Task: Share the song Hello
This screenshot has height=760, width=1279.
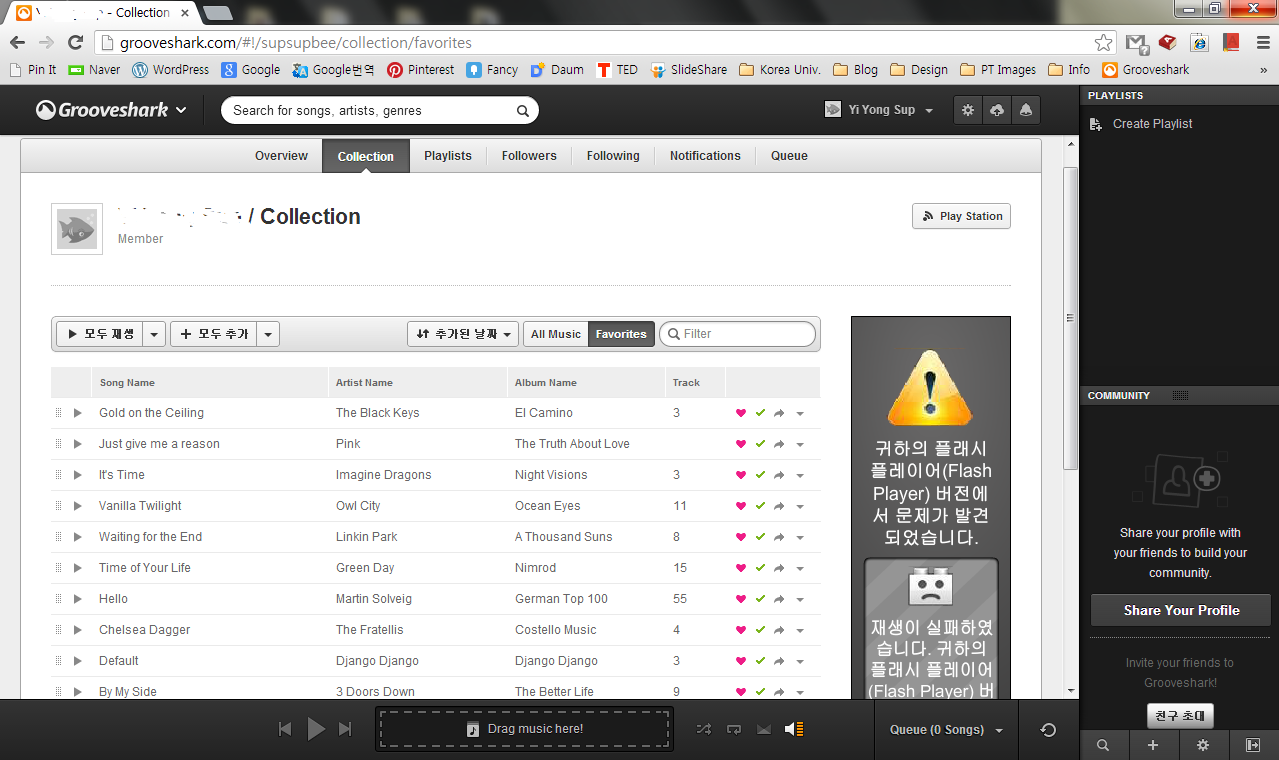Action: click(779, 599)
